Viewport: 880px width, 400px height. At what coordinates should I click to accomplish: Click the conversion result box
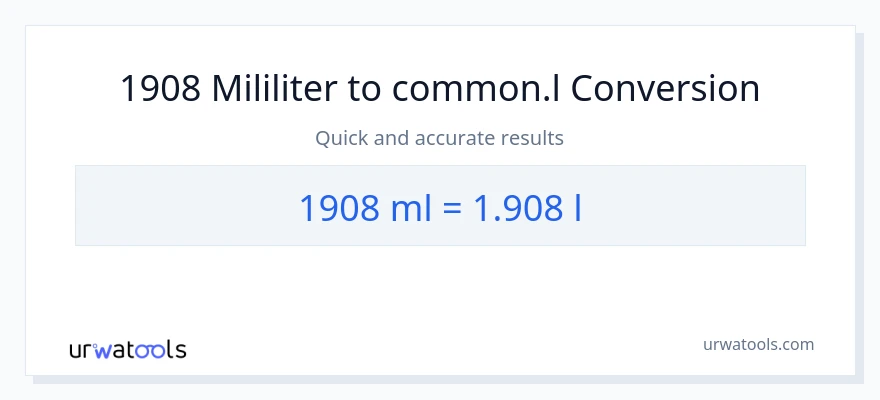(440, 206)
